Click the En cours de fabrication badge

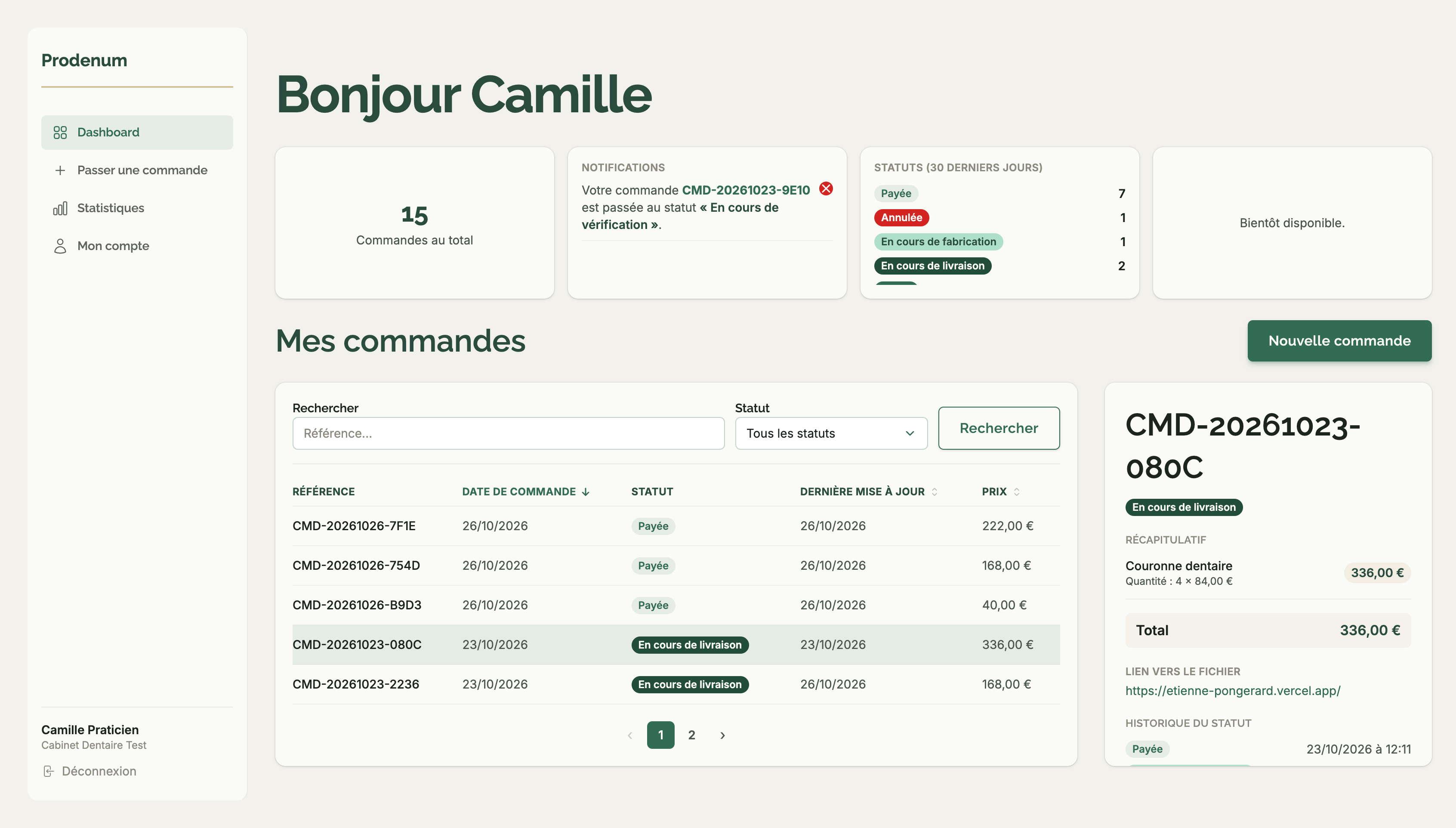pos(938,242)
